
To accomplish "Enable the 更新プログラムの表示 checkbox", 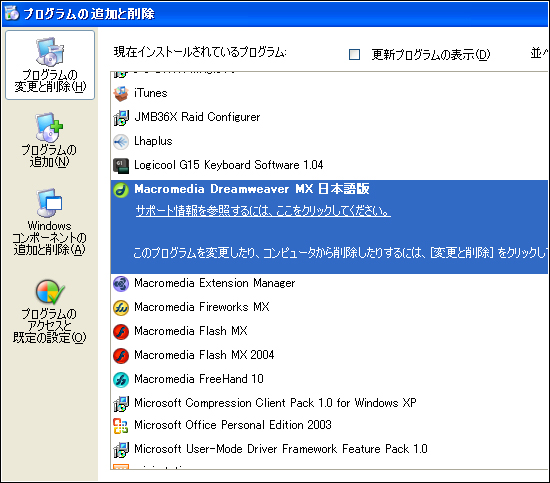I will (x=354, y=54).
